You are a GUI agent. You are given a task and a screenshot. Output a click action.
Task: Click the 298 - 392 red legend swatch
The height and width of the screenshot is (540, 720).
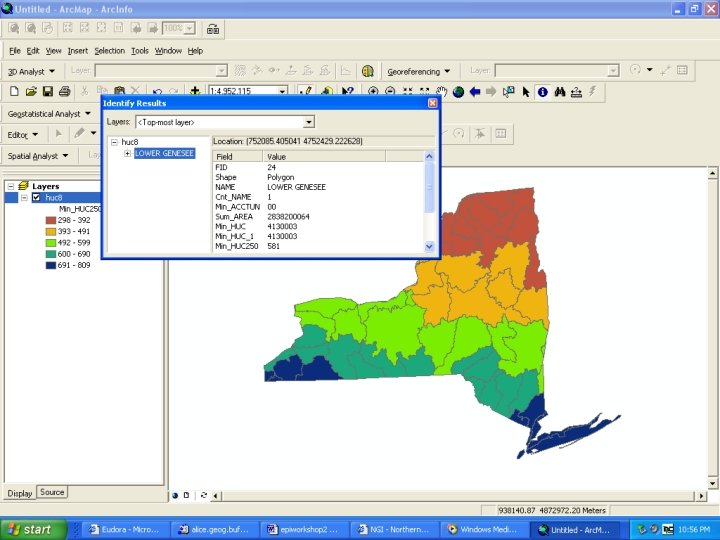point(51,220)
